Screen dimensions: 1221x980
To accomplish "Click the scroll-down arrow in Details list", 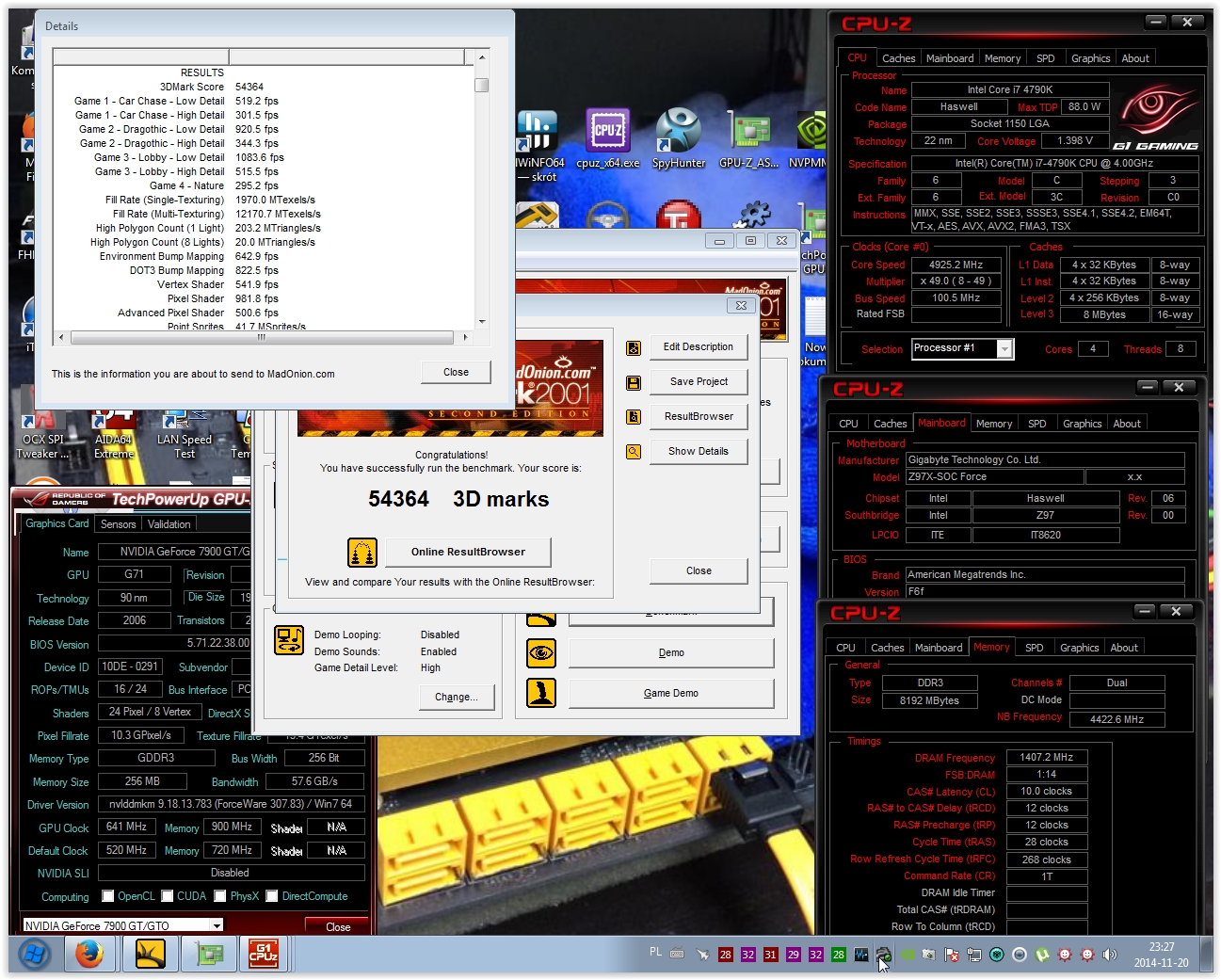I will coord(482,322).
